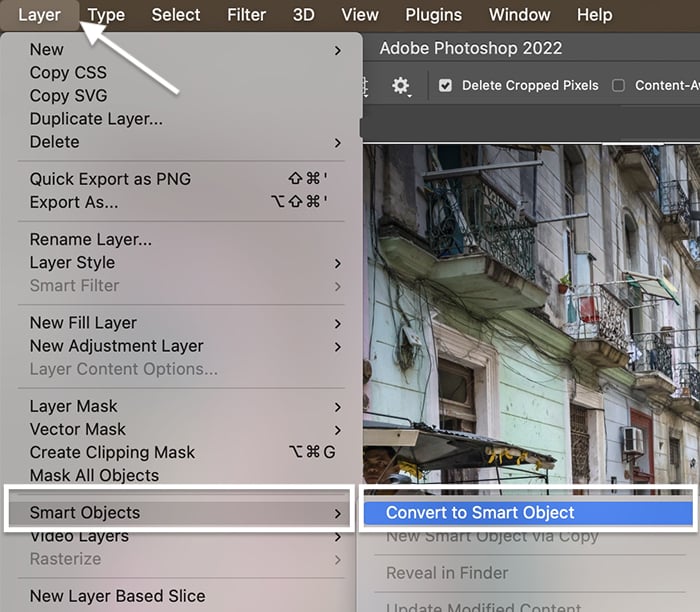
Task: Click the street photo on canvas
Action: [531, 312]
